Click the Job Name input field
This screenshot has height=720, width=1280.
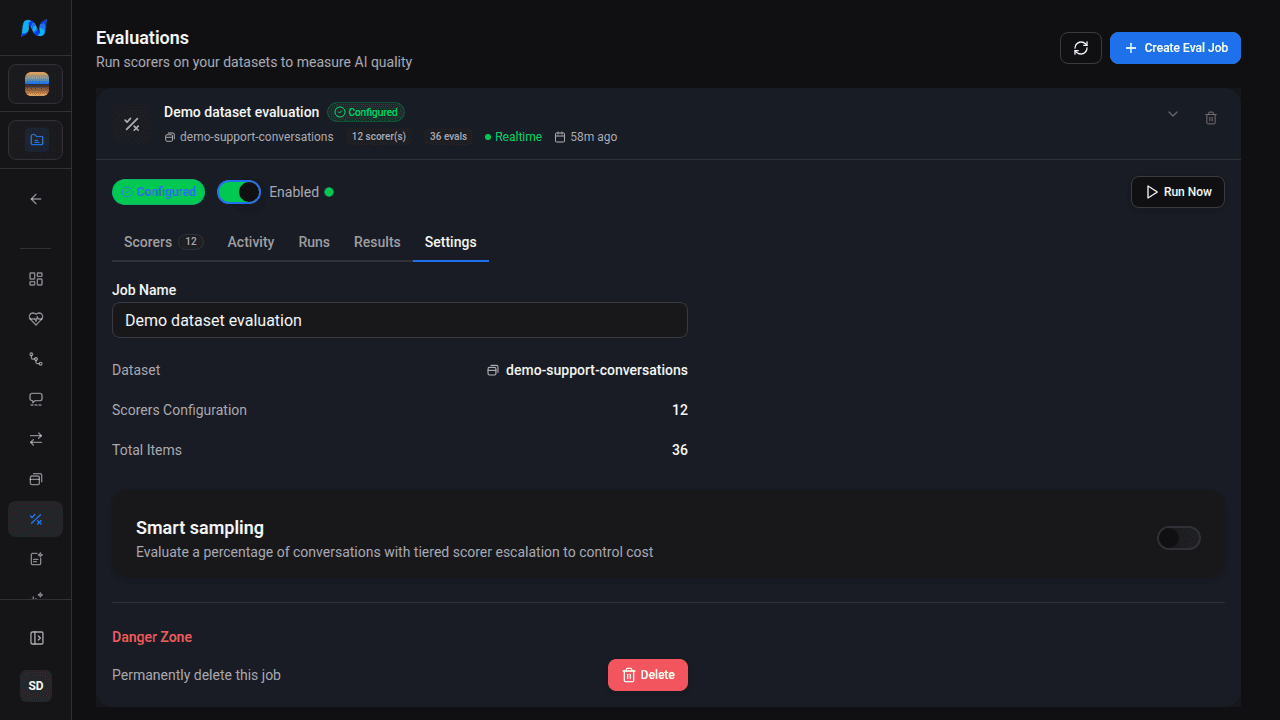click(400, 320)
